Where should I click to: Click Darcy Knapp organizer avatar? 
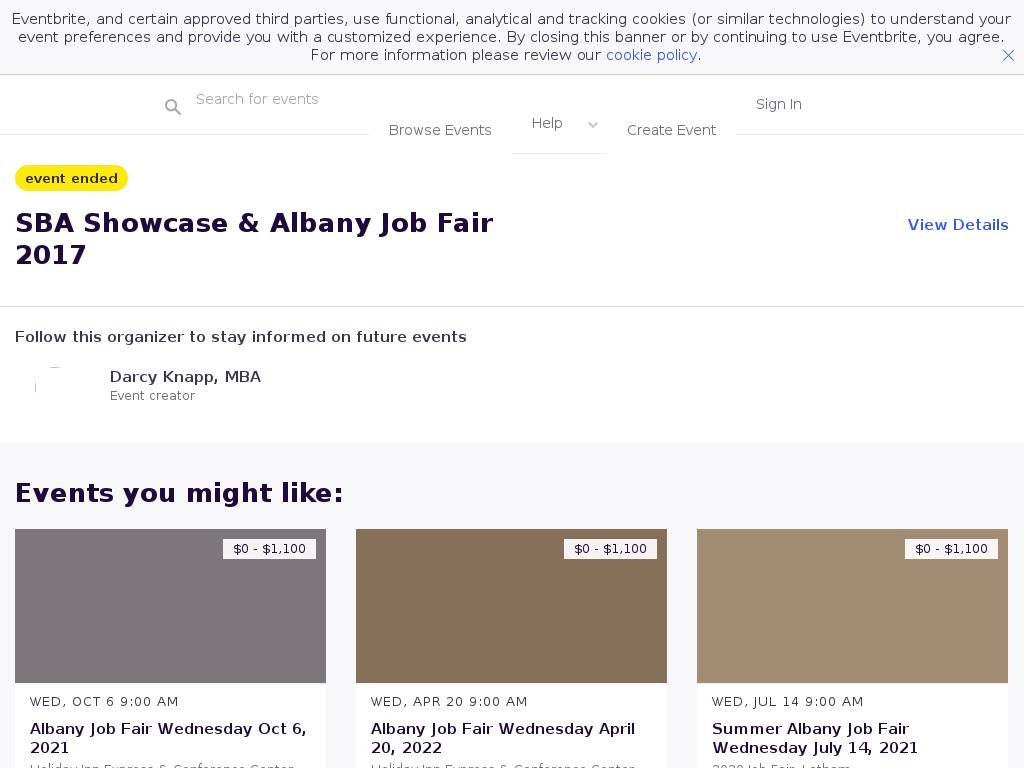pyautogui.click(x=54, y=386)
